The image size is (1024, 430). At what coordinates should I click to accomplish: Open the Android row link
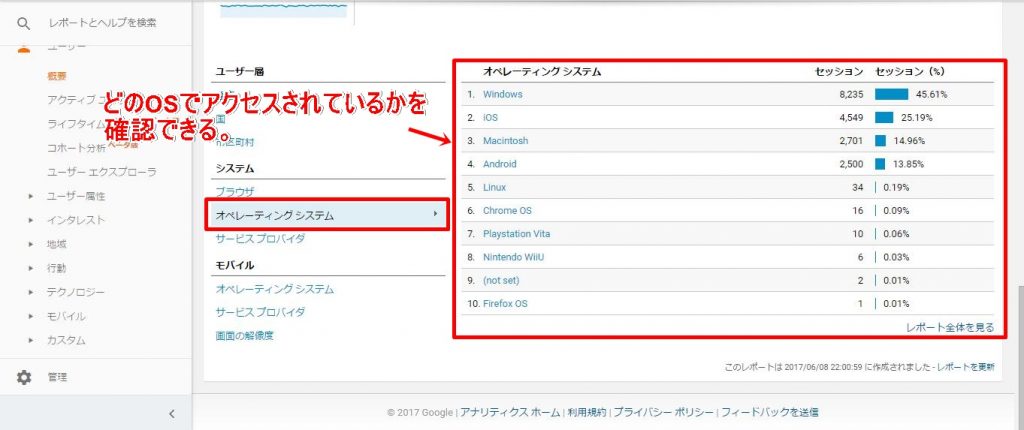[500, 164]
